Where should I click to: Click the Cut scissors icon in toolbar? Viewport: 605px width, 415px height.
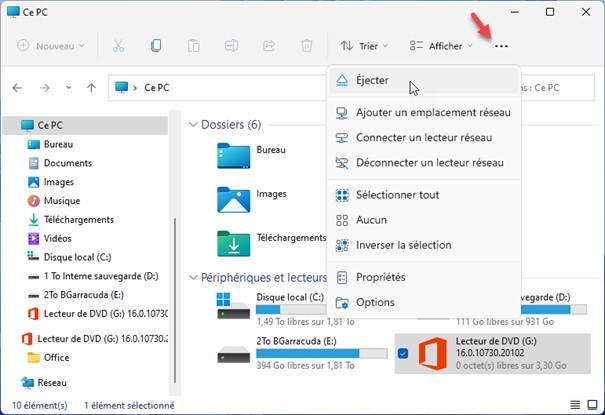(118, 46)
